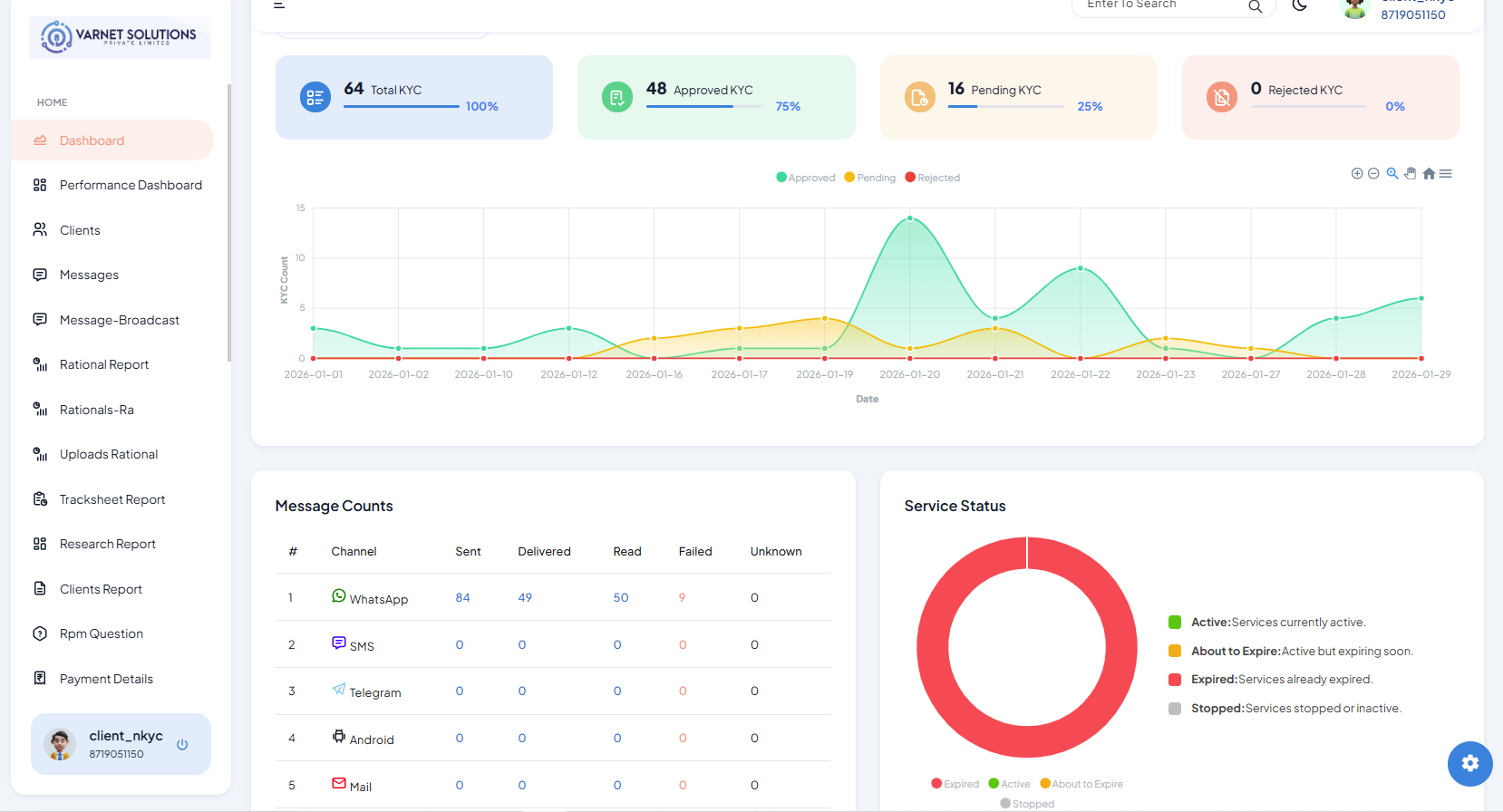The width and height of the screenshot is (1503, 812).
Task: Click the Tracksheet Report file icon
Action: pyautogui.click(x=40, y=498)
